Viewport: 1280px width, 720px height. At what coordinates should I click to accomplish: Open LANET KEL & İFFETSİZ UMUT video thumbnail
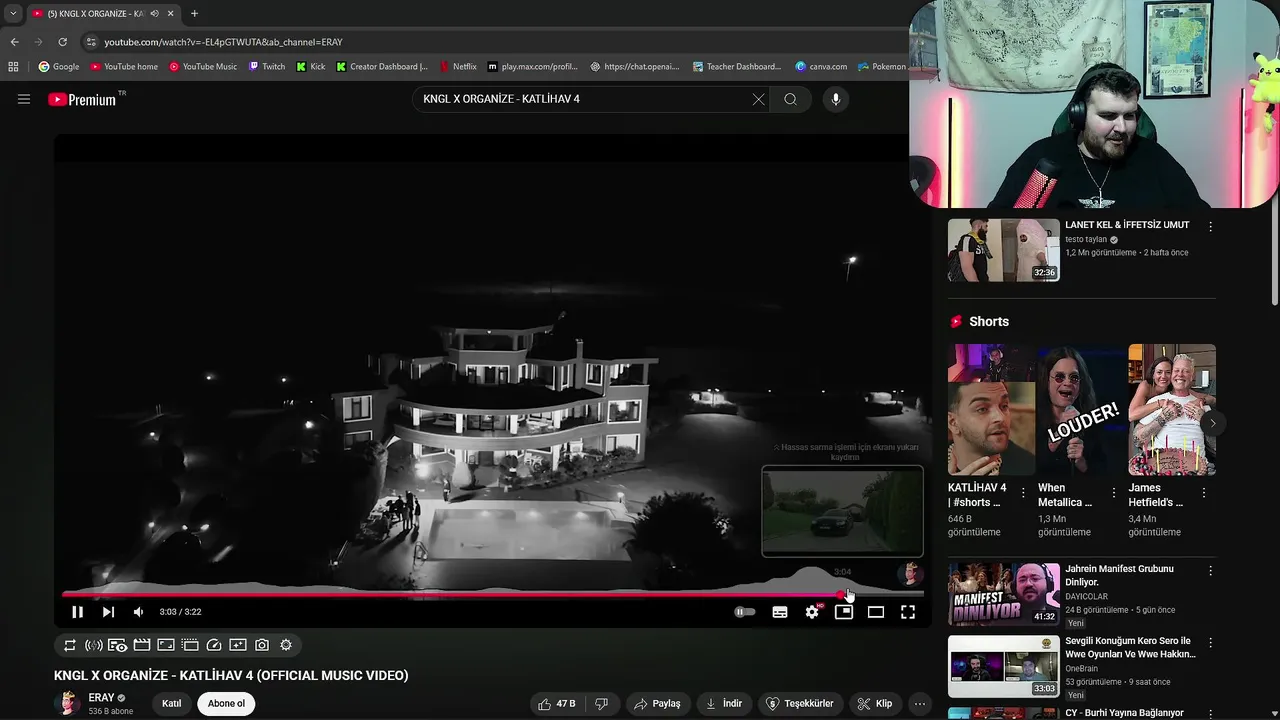(1003, 250)
